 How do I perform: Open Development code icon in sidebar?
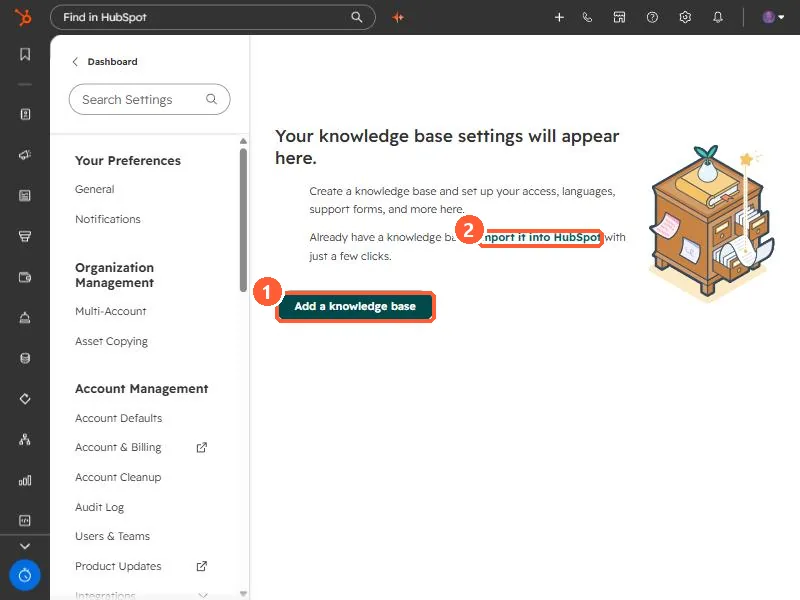pyautogui.click(x=24, y=520)
